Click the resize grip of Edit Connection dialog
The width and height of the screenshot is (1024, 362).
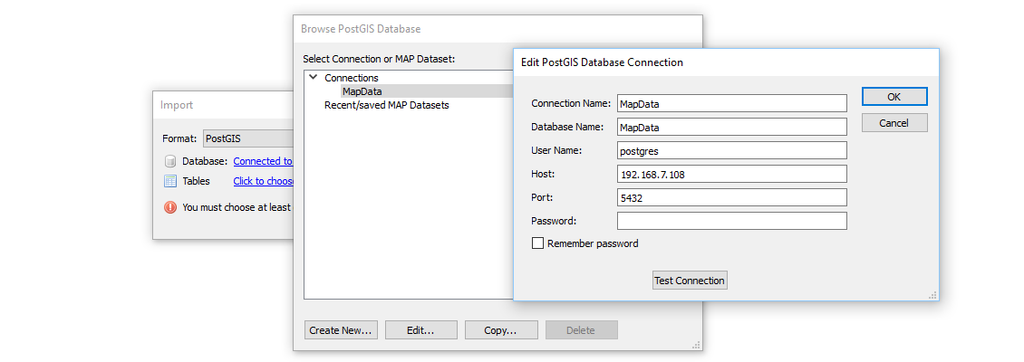pos(933,295)
